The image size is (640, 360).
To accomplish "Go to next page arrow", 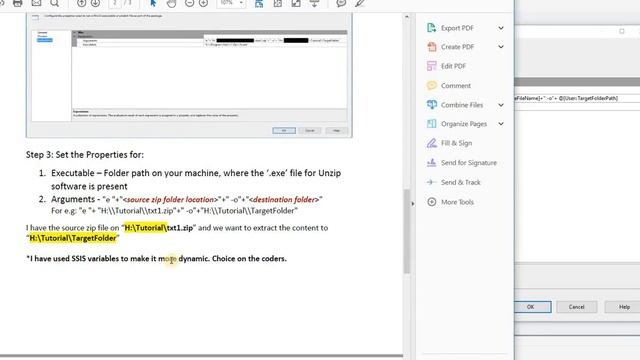I will click(96, 3).
